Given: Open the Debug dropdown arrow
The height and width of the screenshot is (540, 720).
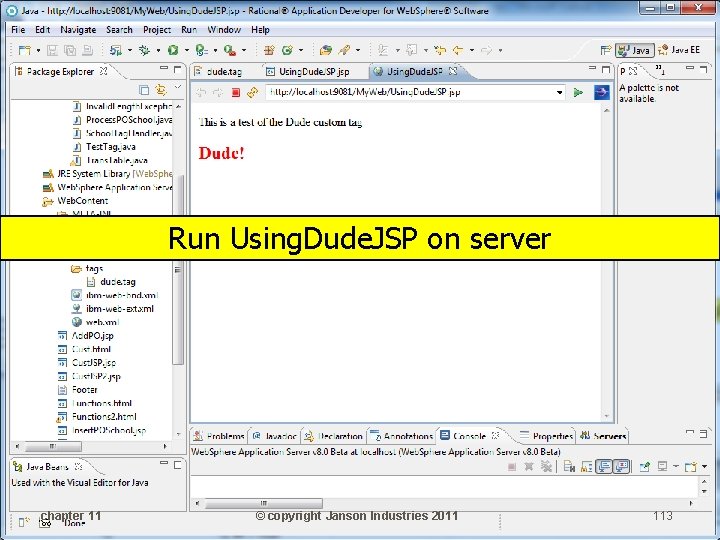Looking at the screenshot, I should click(x=158, y=50).
